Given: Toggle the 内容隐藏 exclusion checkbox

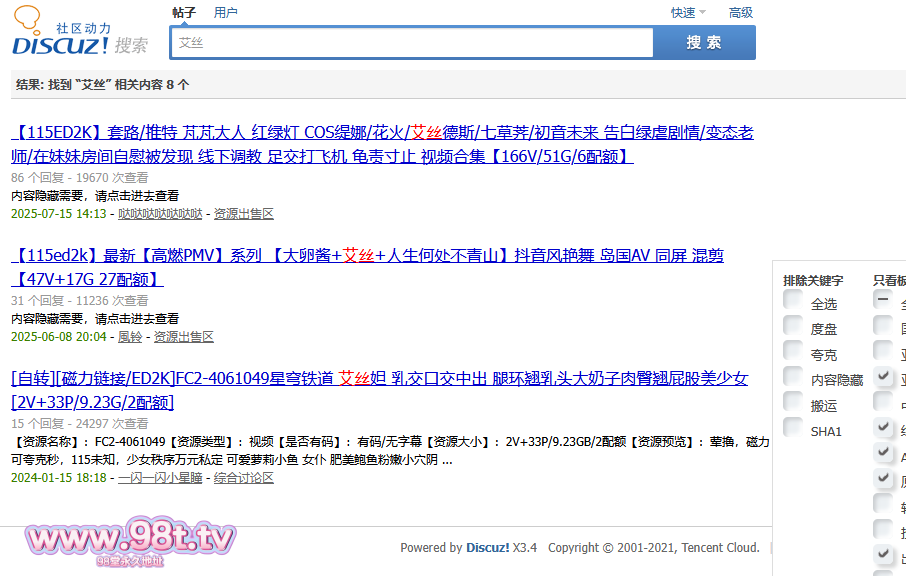Looking at the screenshot, I should click(x=793, y=377).
